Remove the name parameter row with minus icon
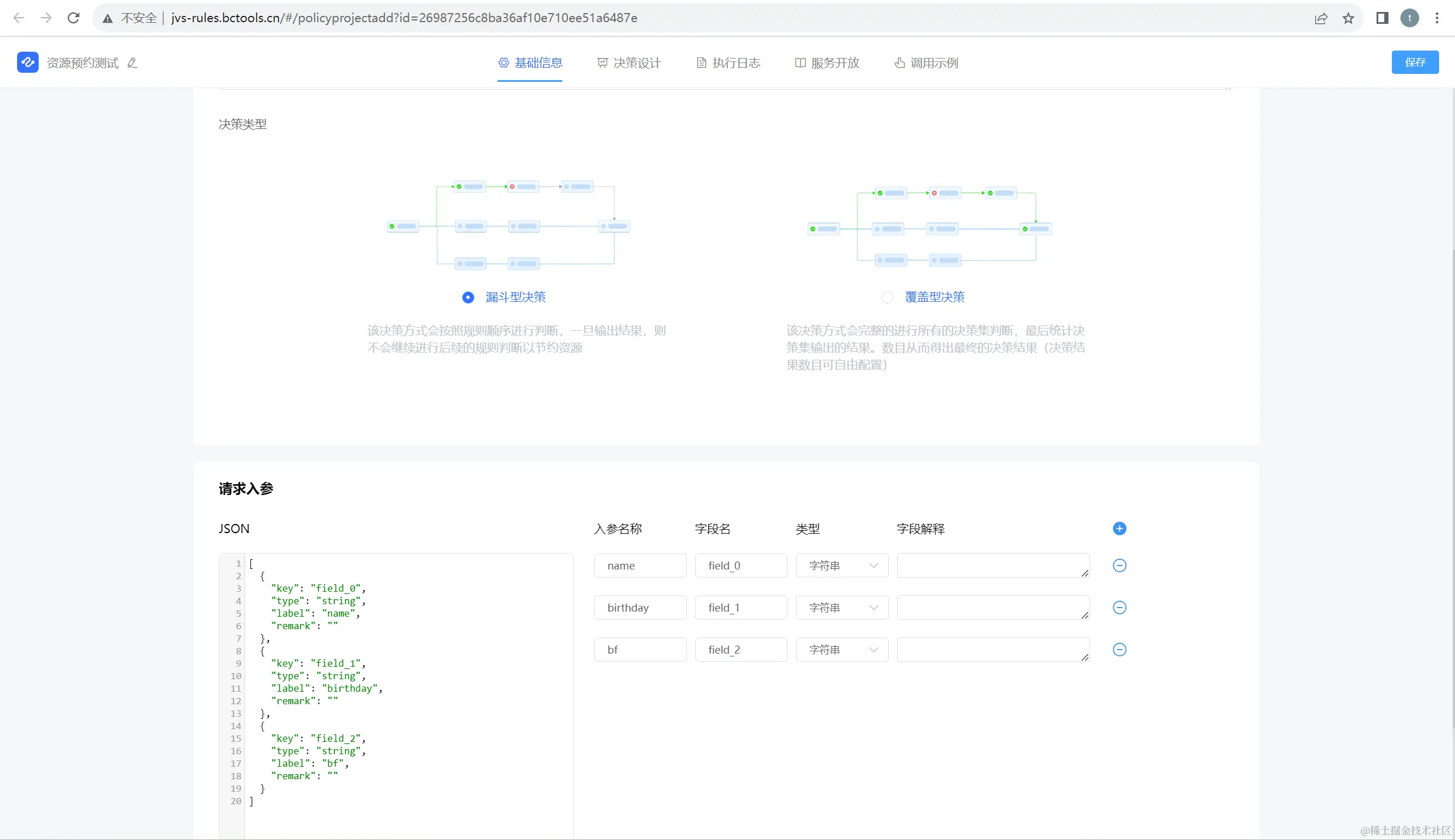1455x840 pixels. (x=1119, y=565)
